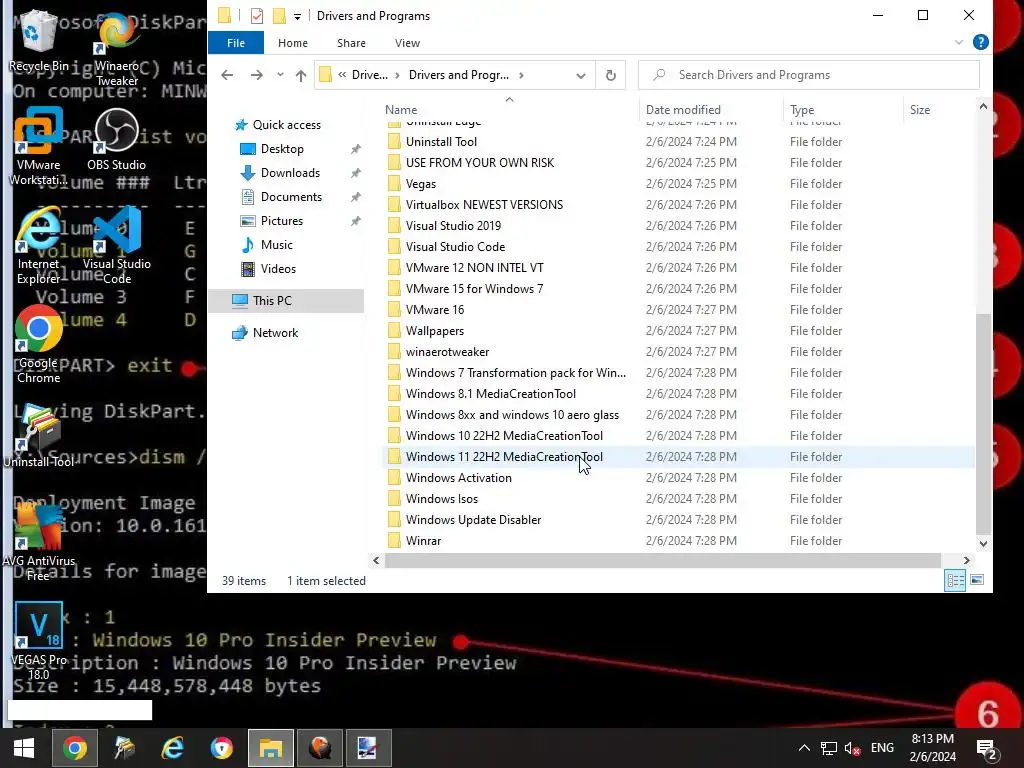This screenshot has width=1024, height=768.
Task: Open notification center icon
Action: coord(985,750)
